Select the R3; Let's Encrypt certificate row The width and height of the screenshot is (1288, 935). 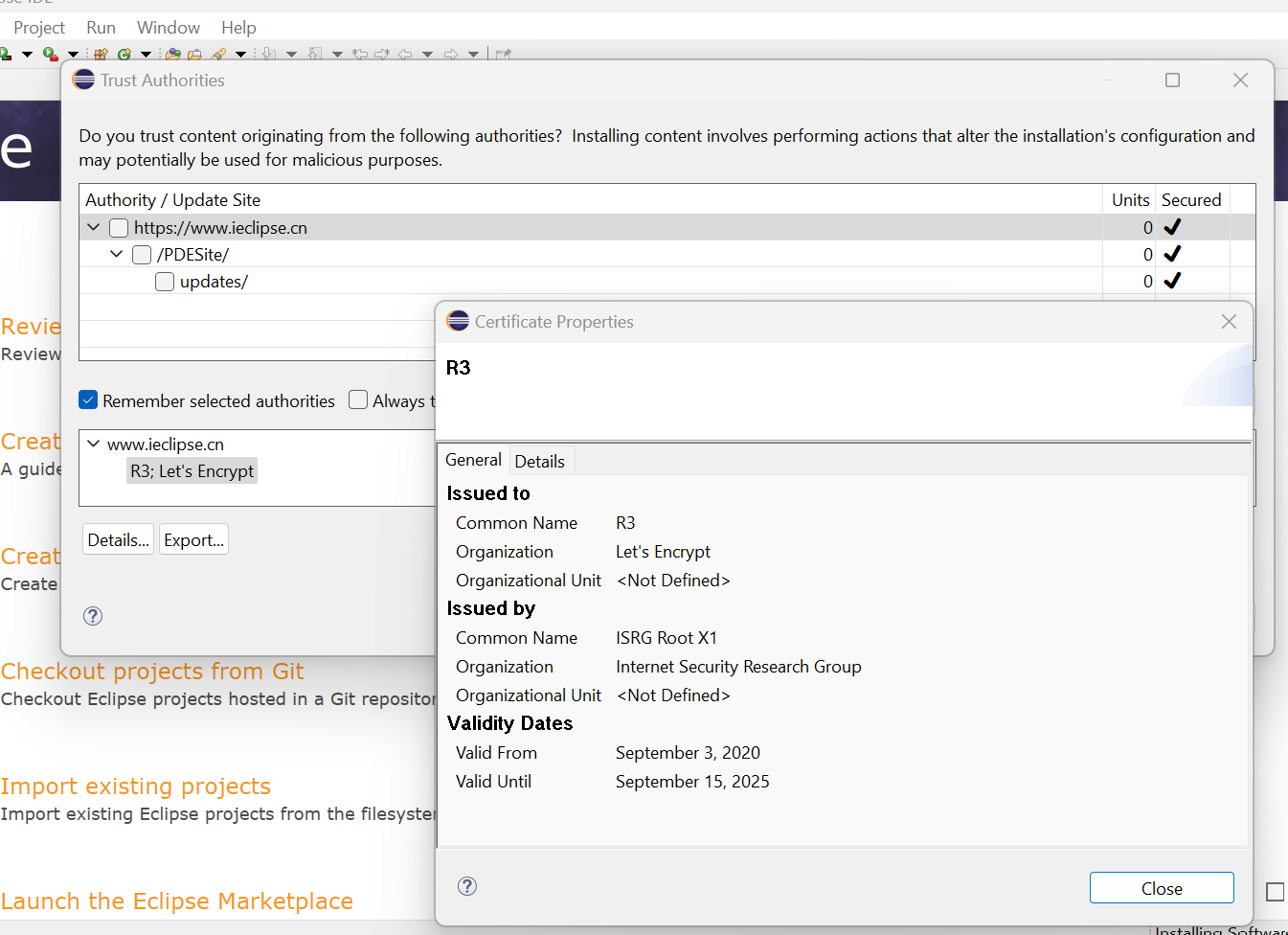pos(192,471)
